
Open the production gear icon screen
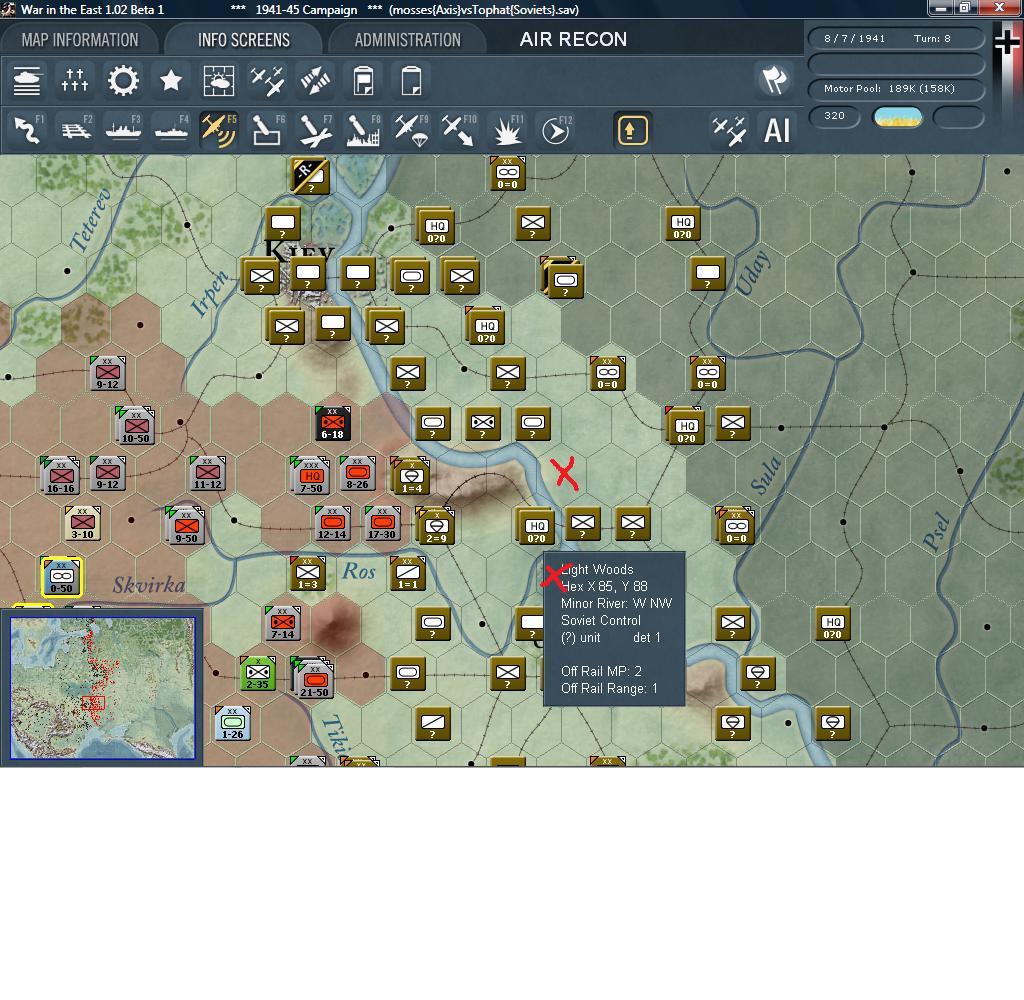pos(123,81)
